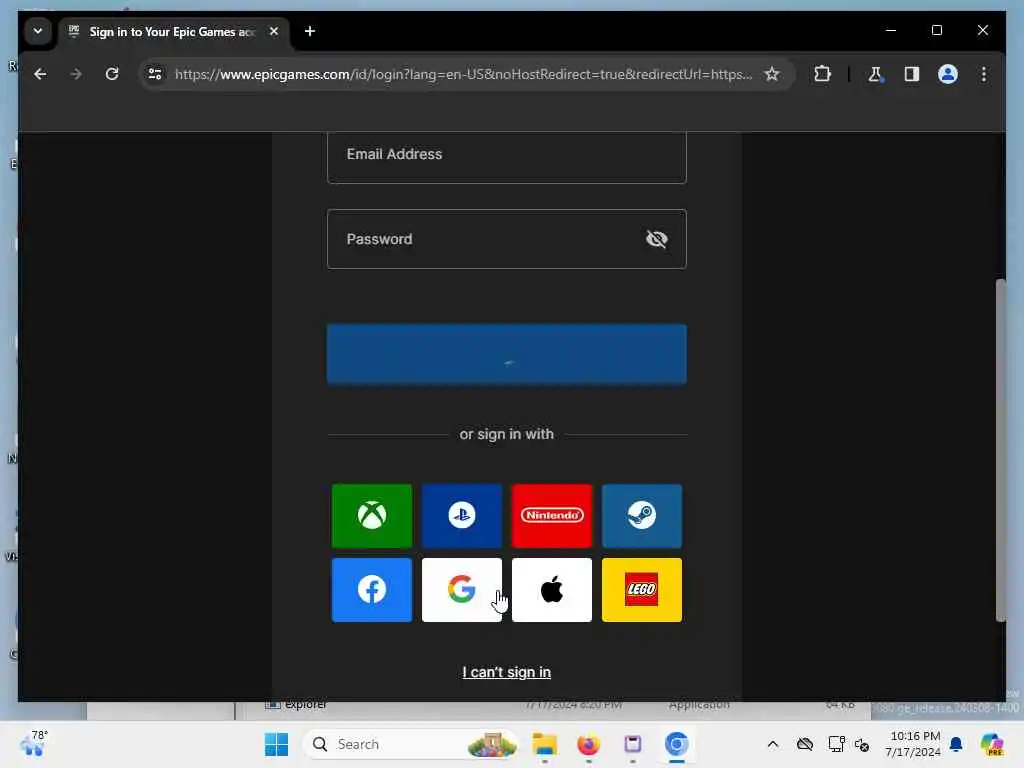Sign in with PlayStation
Viewport: 1024px width, 768px height.
click(462, 516)
